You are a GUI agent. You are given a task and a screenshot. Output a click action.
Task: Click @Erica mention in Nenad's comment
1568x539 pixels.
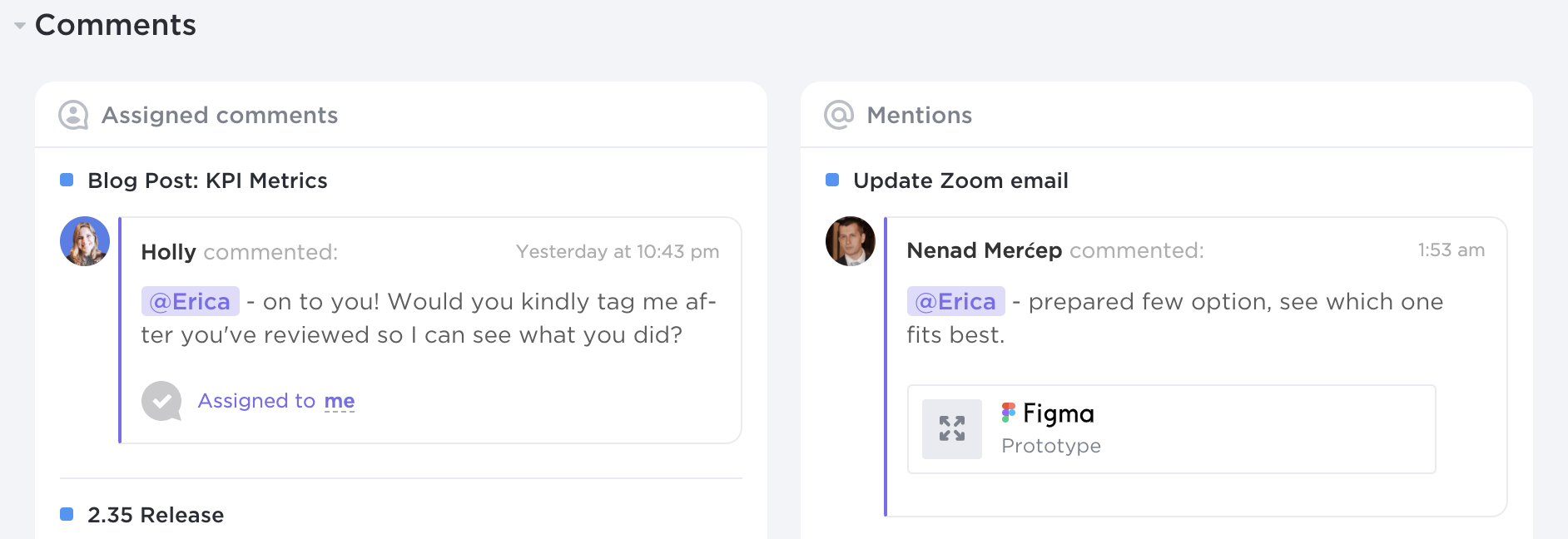pyautogui.click(x=956, y=301)
